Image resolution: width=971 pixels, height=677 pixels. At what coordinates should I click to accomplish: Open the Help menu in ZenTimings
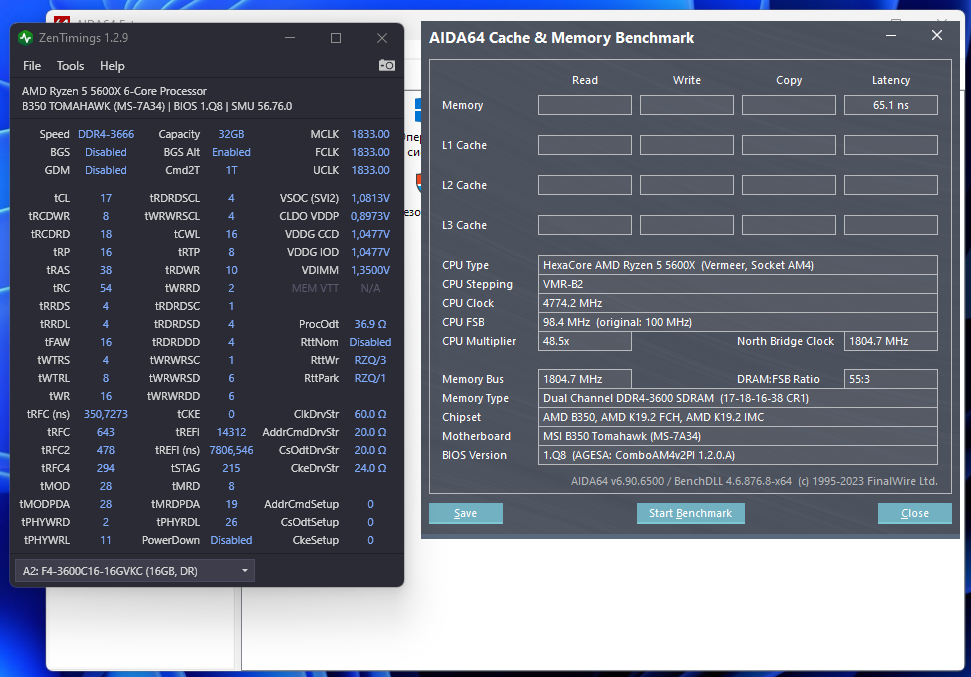pyautogui.click(x=112, y=66)
